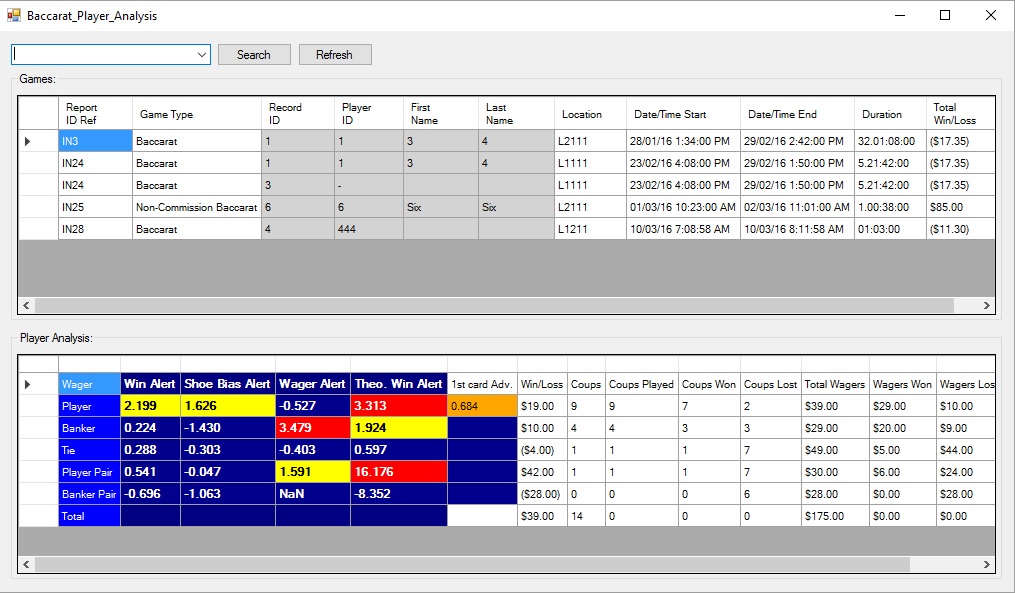Click the Search button

[254, 55]
